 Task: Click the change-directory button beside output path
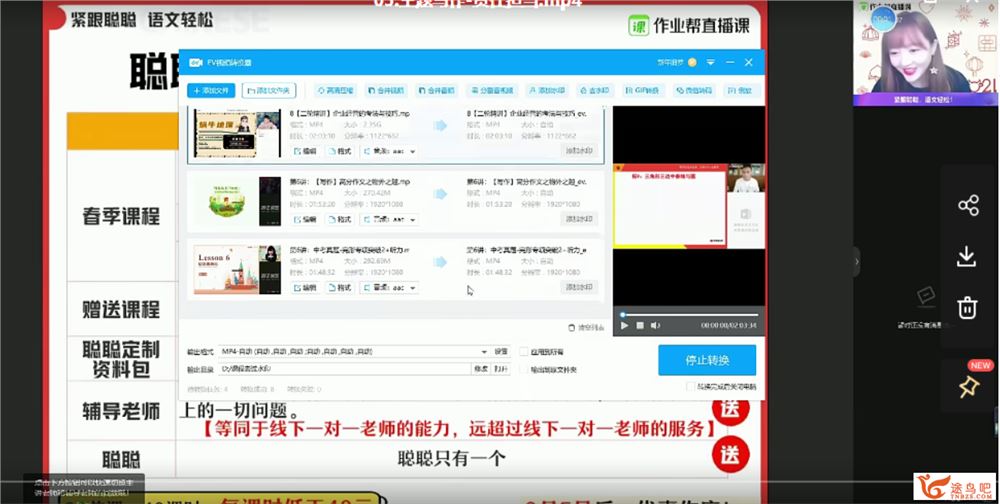[481, 369]
